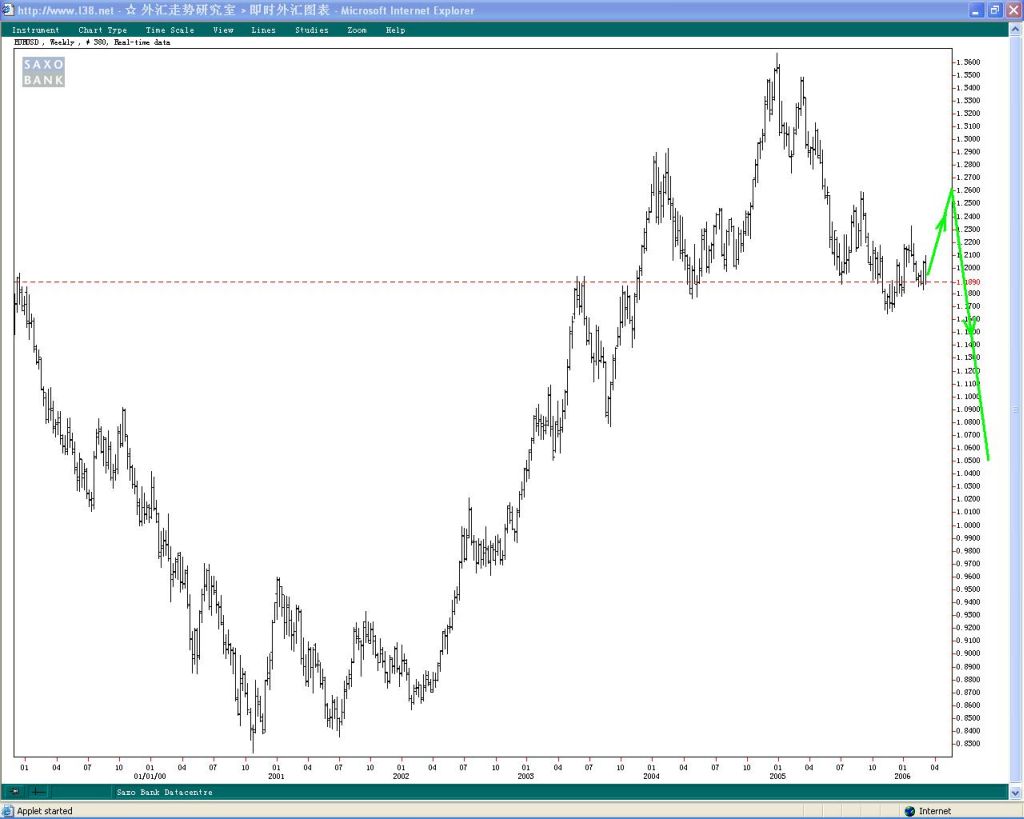Click the Internet Explorer page icon in title bar
The height and width of the screenshot is (819, 1024).
[x=8, y=10]
